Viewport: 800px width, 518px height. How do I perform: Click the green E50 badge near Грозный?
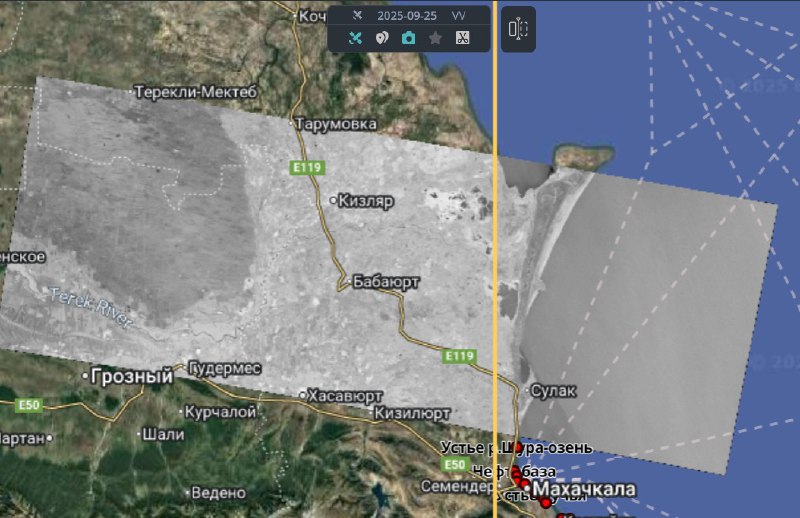click(x=28, y=405)
